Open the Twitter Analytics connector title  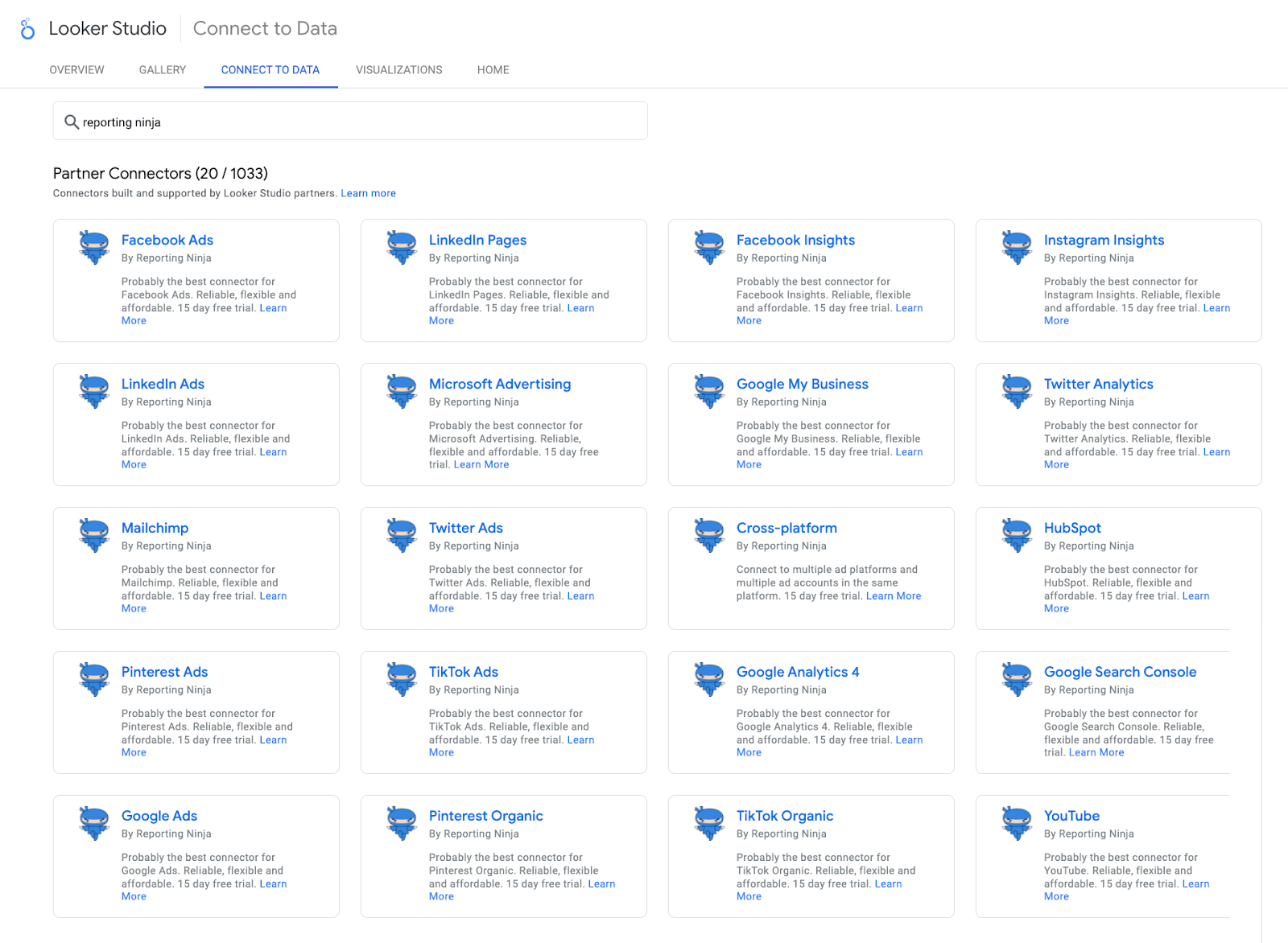[1099, 384]
